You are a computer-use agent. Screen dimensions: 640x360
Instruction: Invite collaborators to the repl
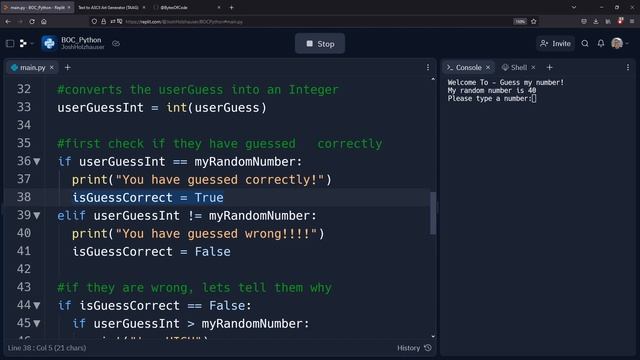[555, 43]
